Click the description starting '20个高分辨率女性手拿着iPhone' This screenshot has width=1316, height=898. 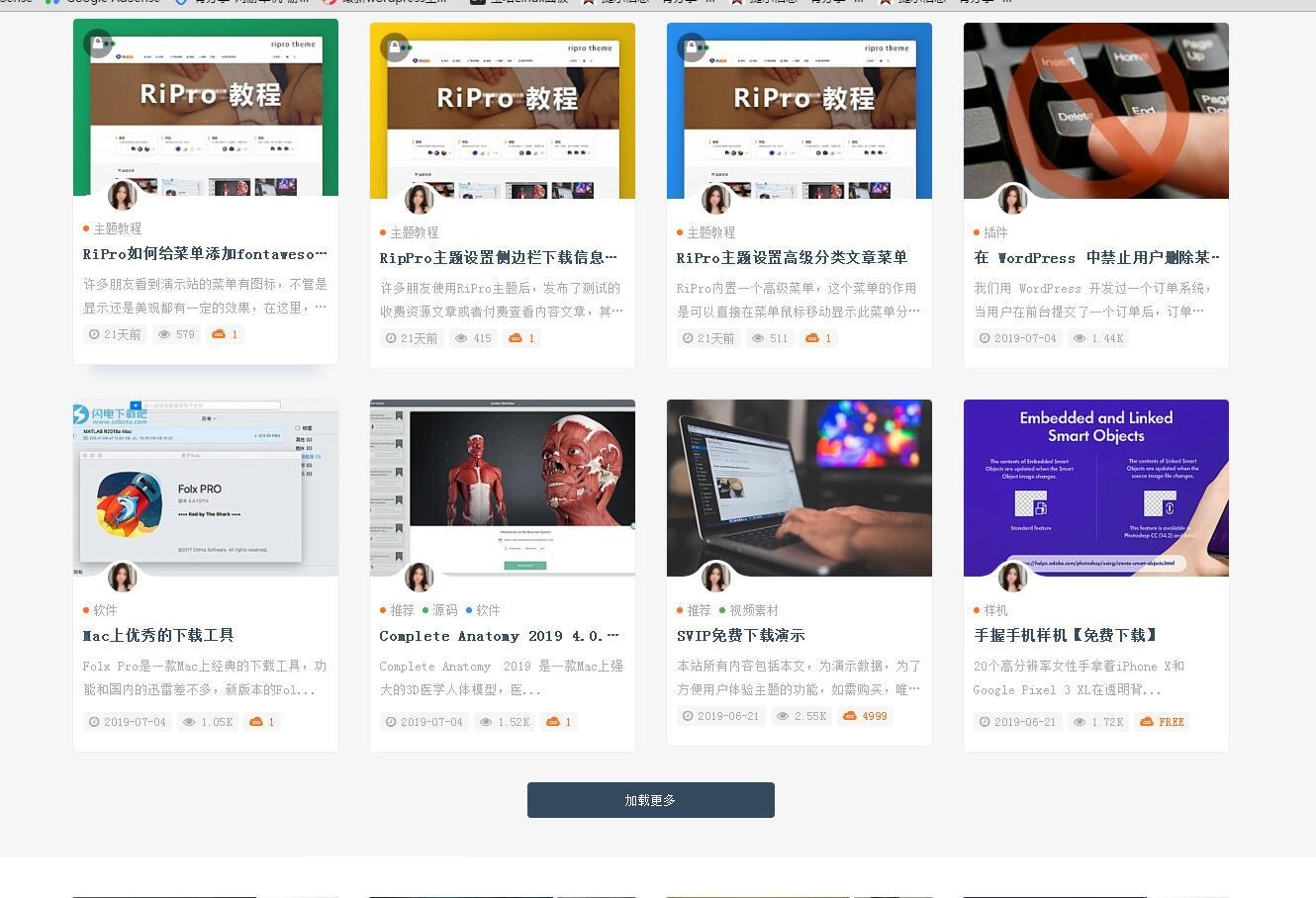click(x=1080, y=678)
